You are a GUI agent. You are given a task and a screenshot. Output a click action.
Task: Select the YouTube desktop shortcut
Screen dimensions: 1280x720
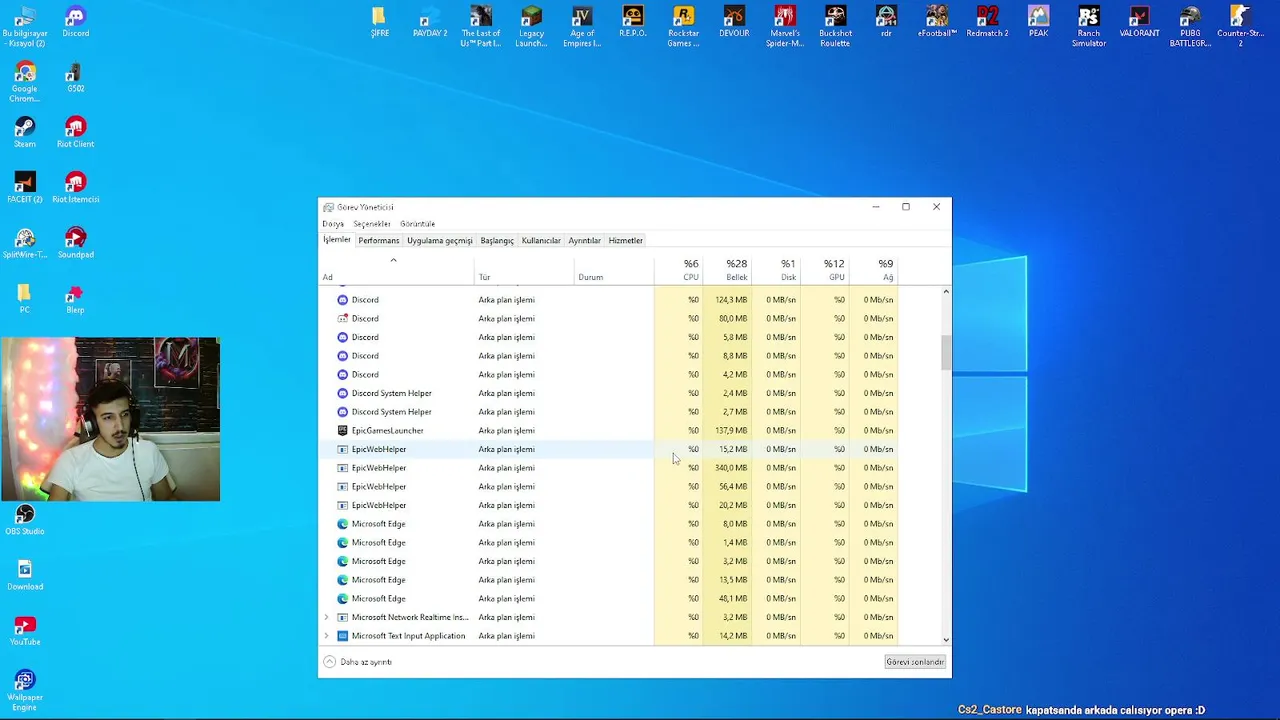[x=25, y=631]
